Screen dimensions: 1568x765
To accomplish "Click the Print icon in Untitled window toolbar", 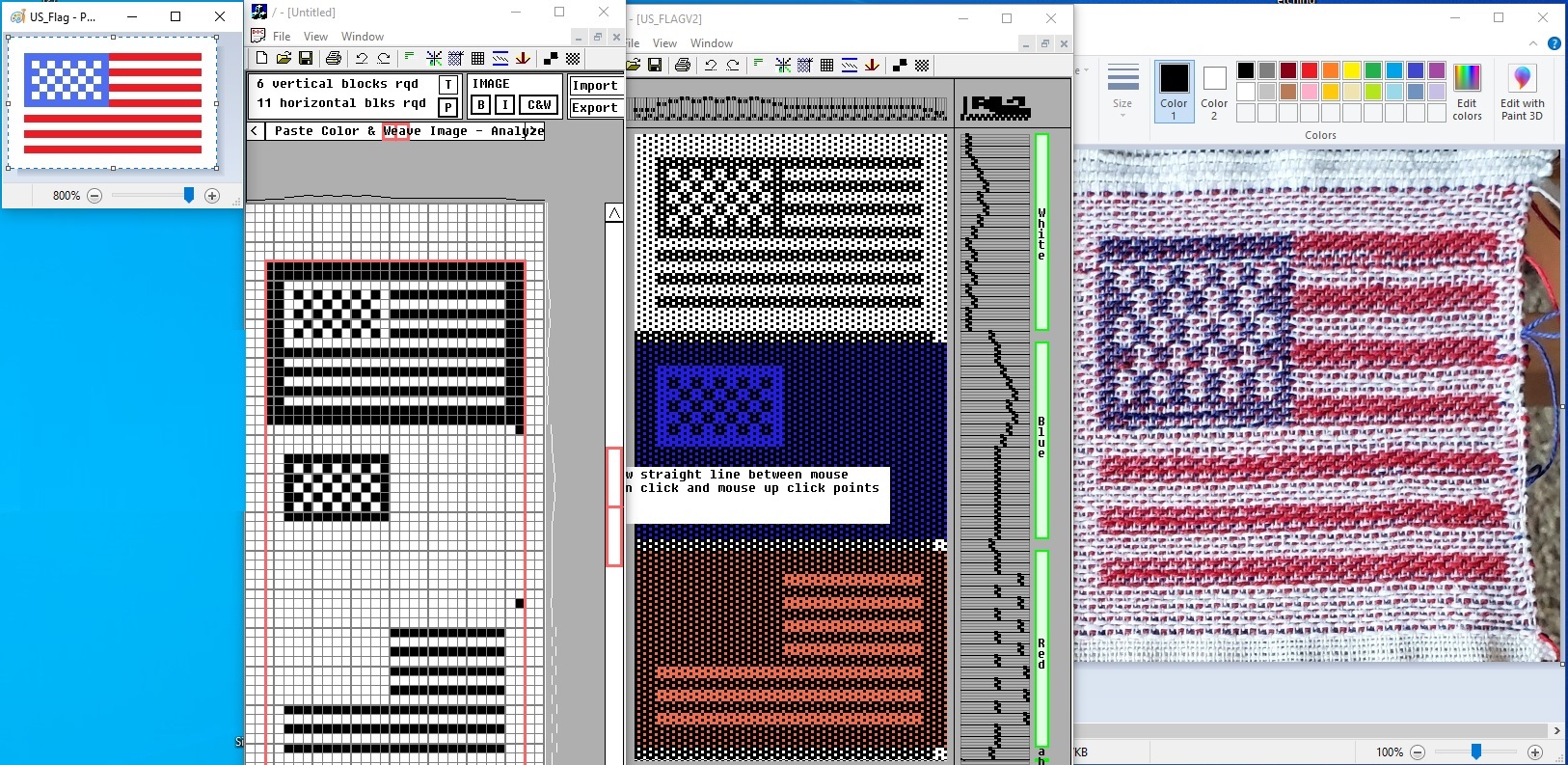I will click(x=334, y=59).
